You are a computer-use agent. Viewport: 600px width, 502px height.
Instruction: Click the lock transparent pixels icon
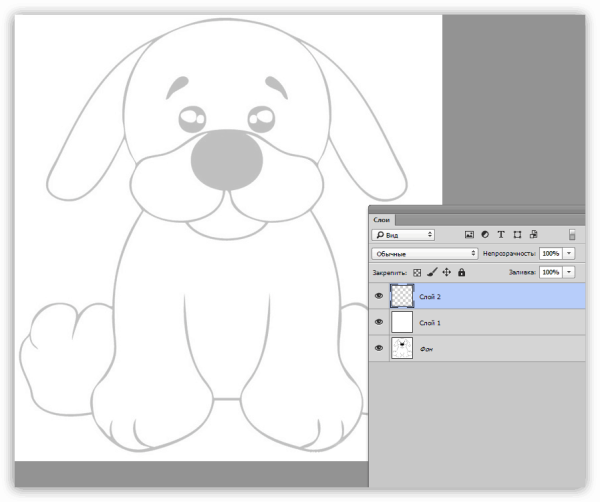pyautogui.click(x=418, y=272)
